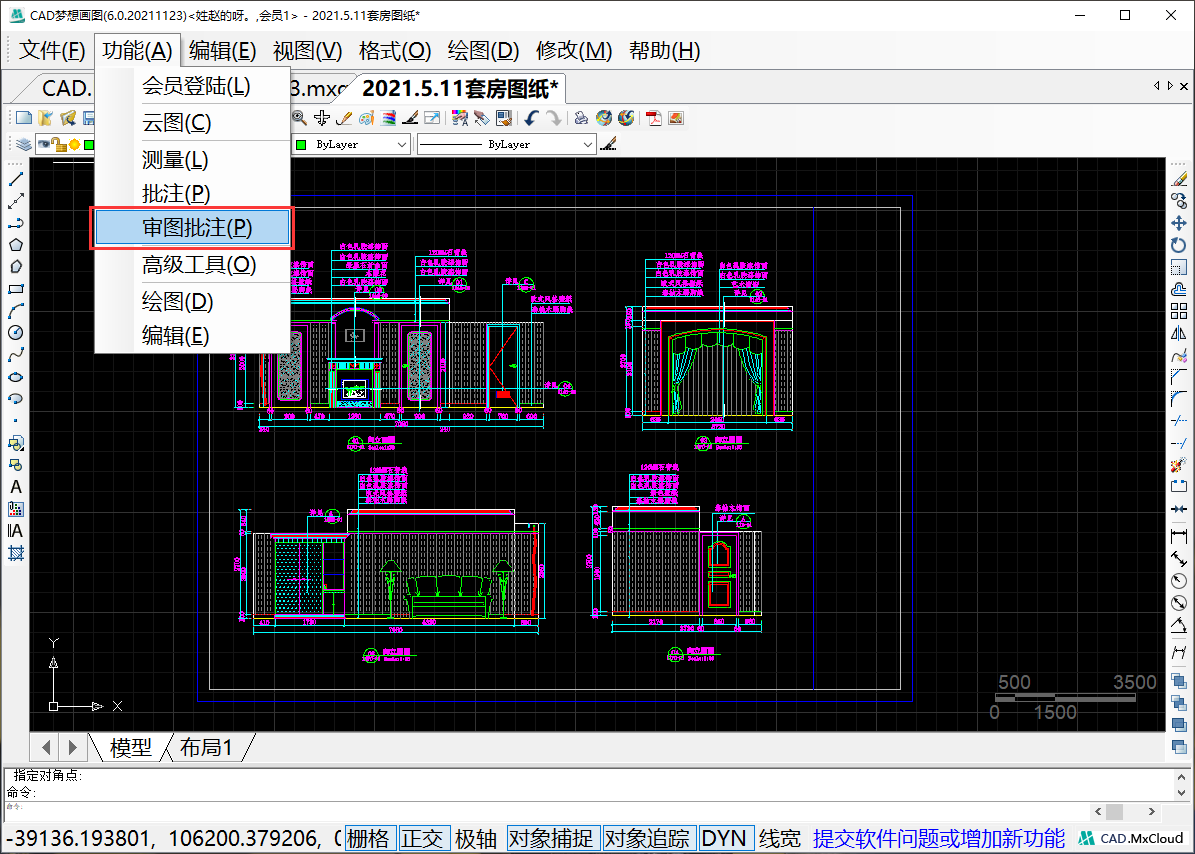Toggle 对象捕捉 object snap

(551, 839)
